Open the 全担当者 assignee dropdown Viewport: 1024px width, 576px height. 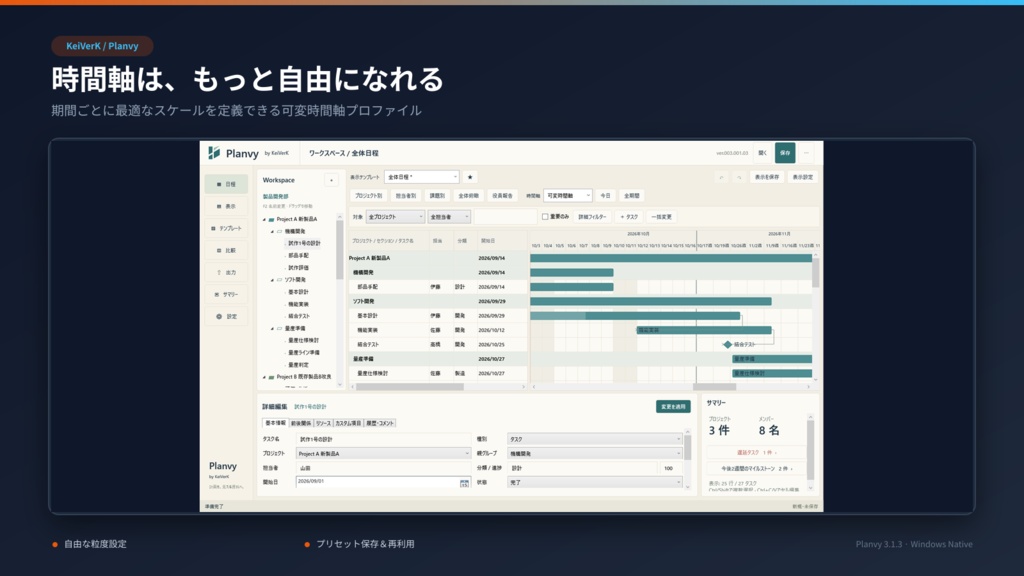[449, 217]
